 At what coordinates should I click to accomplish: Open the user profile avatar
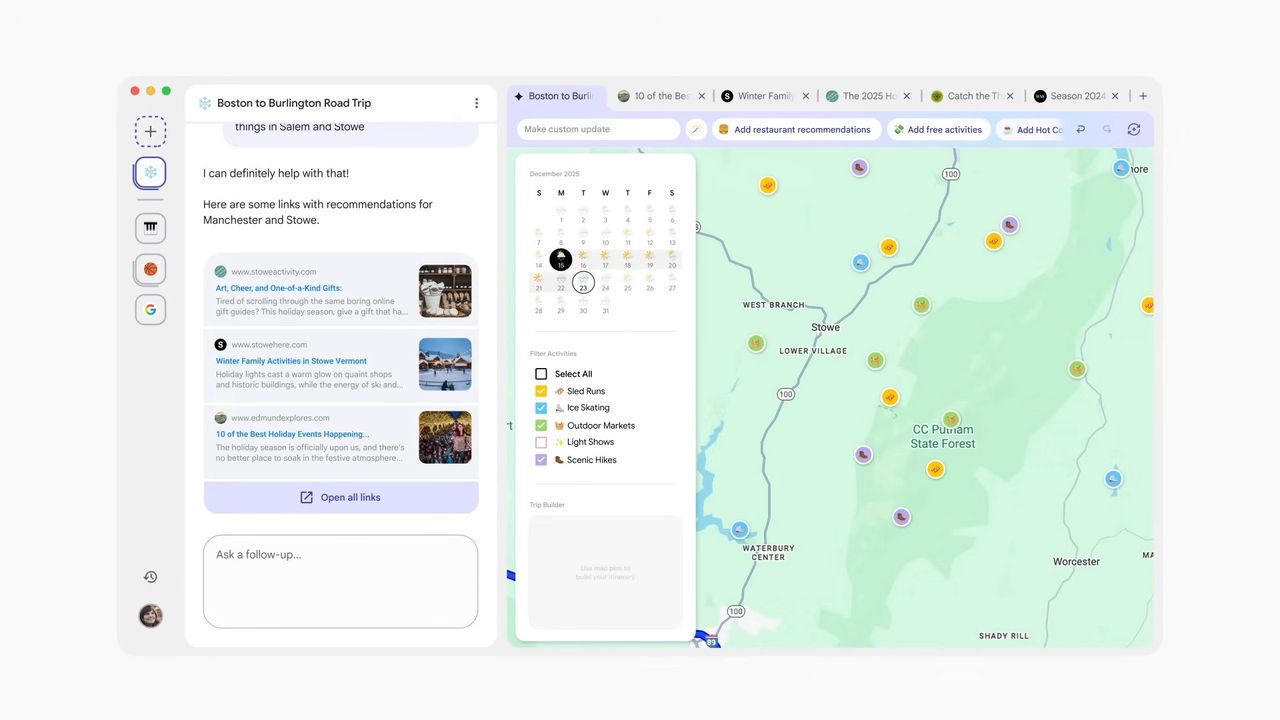(150, 616)
